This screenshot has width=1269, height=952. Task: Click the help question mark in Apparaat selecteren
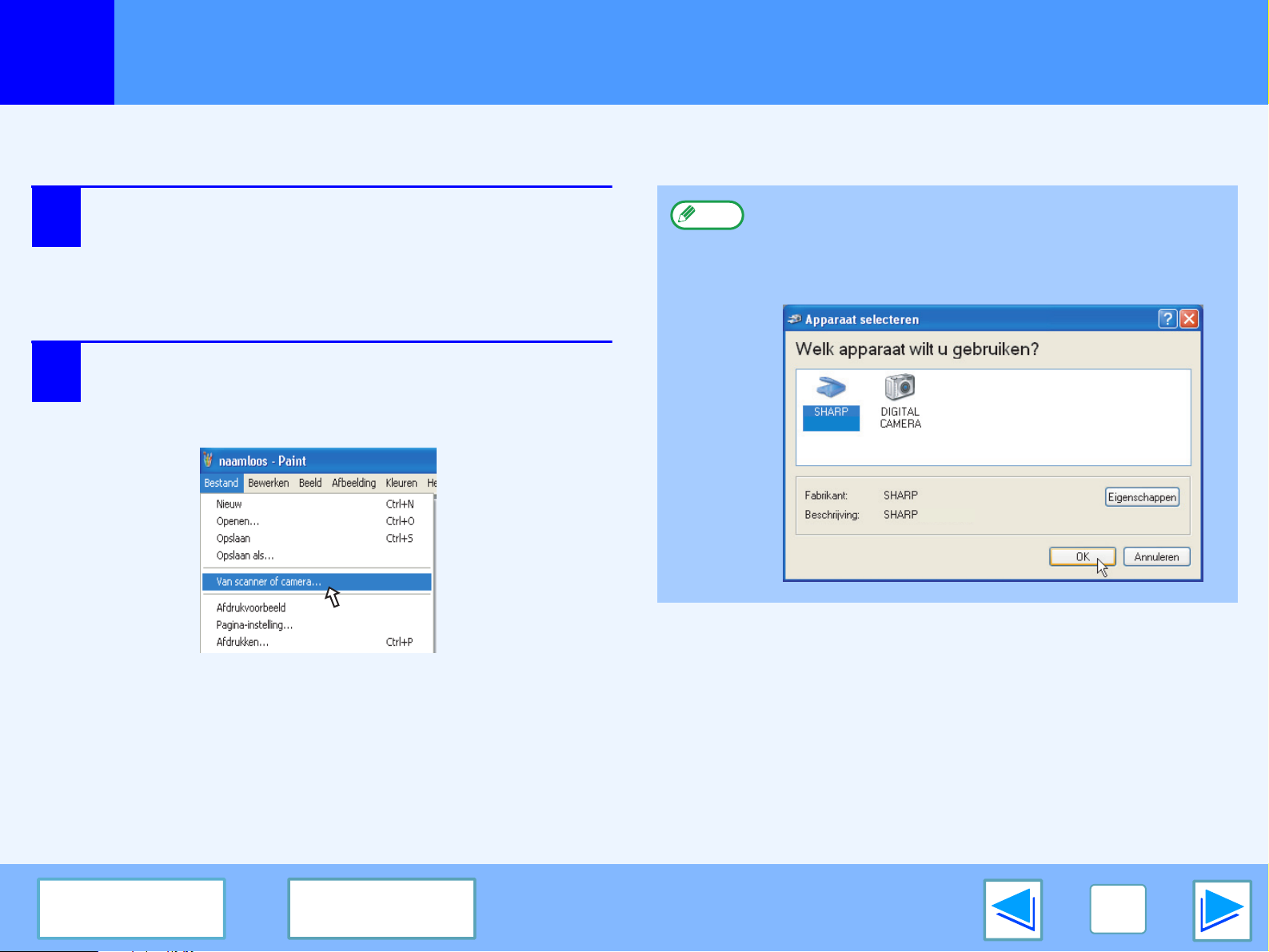point(1167,319)
